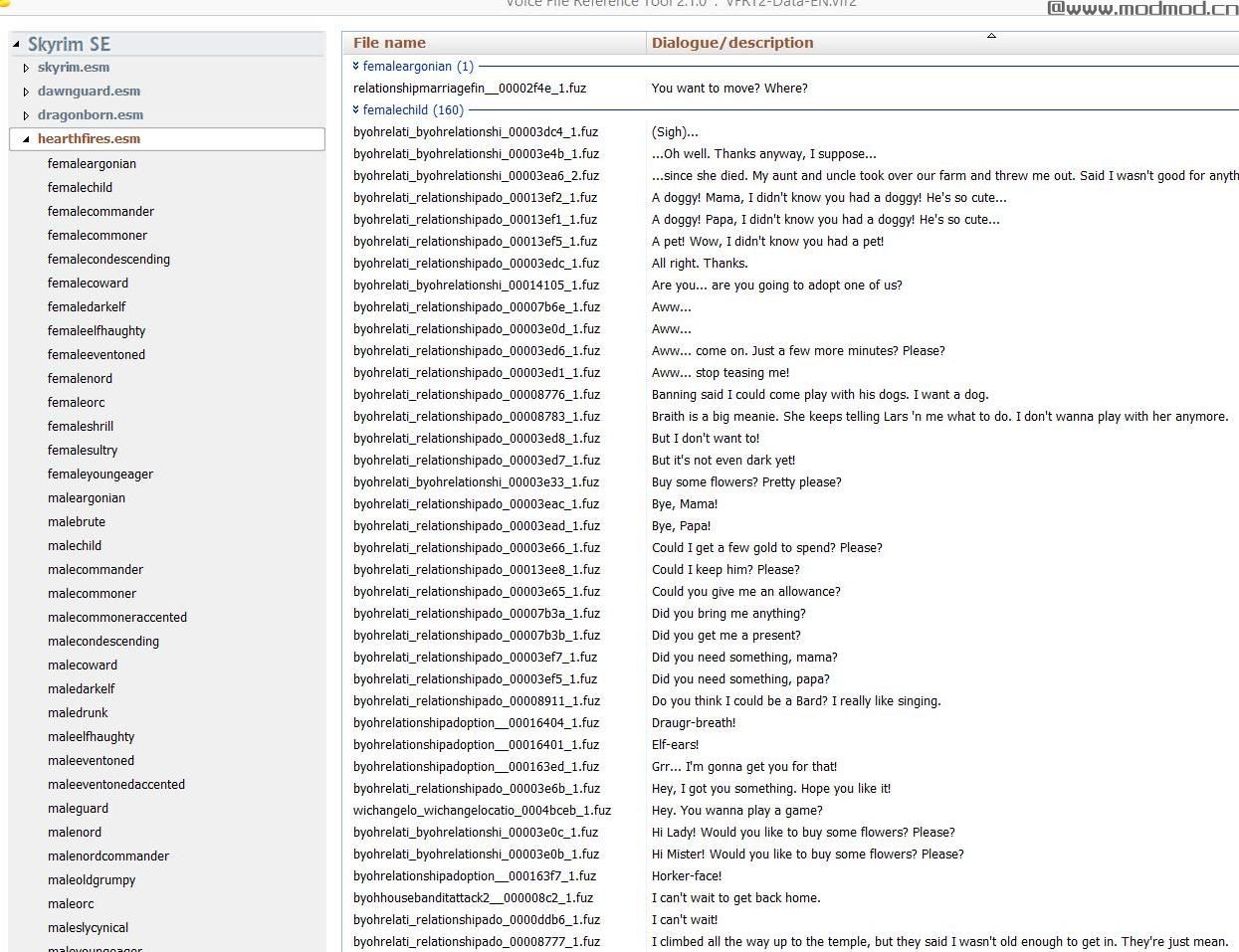Select femalecommoner voice type
This screenshot has width=1239, height=952.
pos(98,235)
